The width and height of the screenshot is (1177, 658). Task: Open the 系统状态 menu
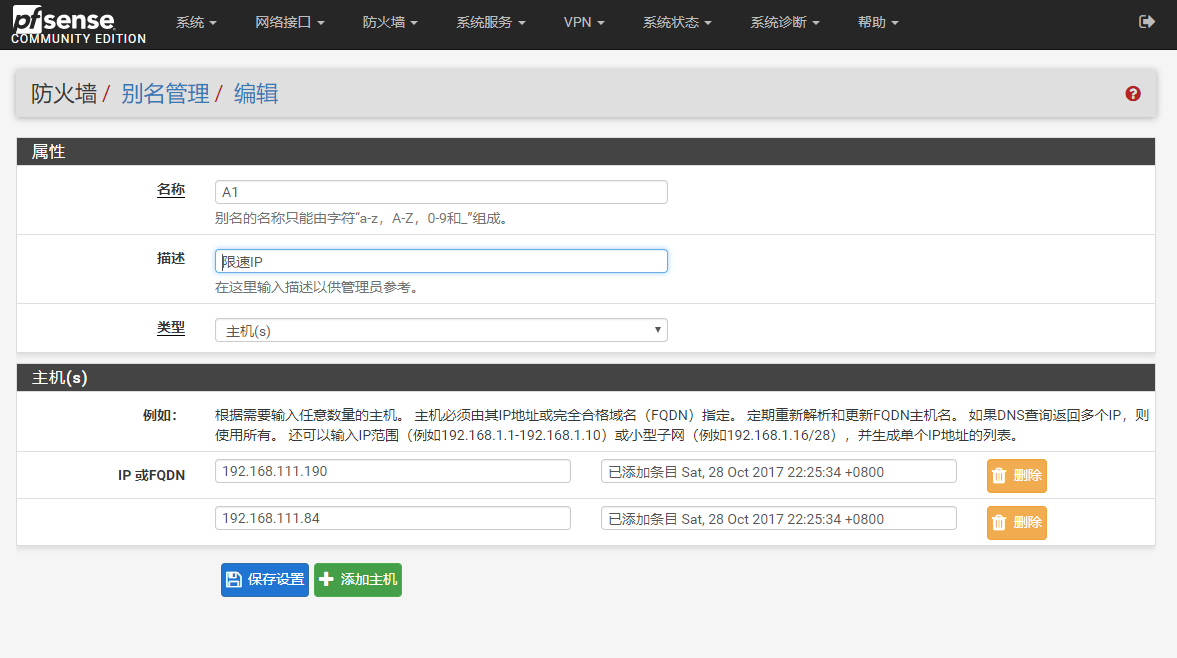[x=677, y=23]
